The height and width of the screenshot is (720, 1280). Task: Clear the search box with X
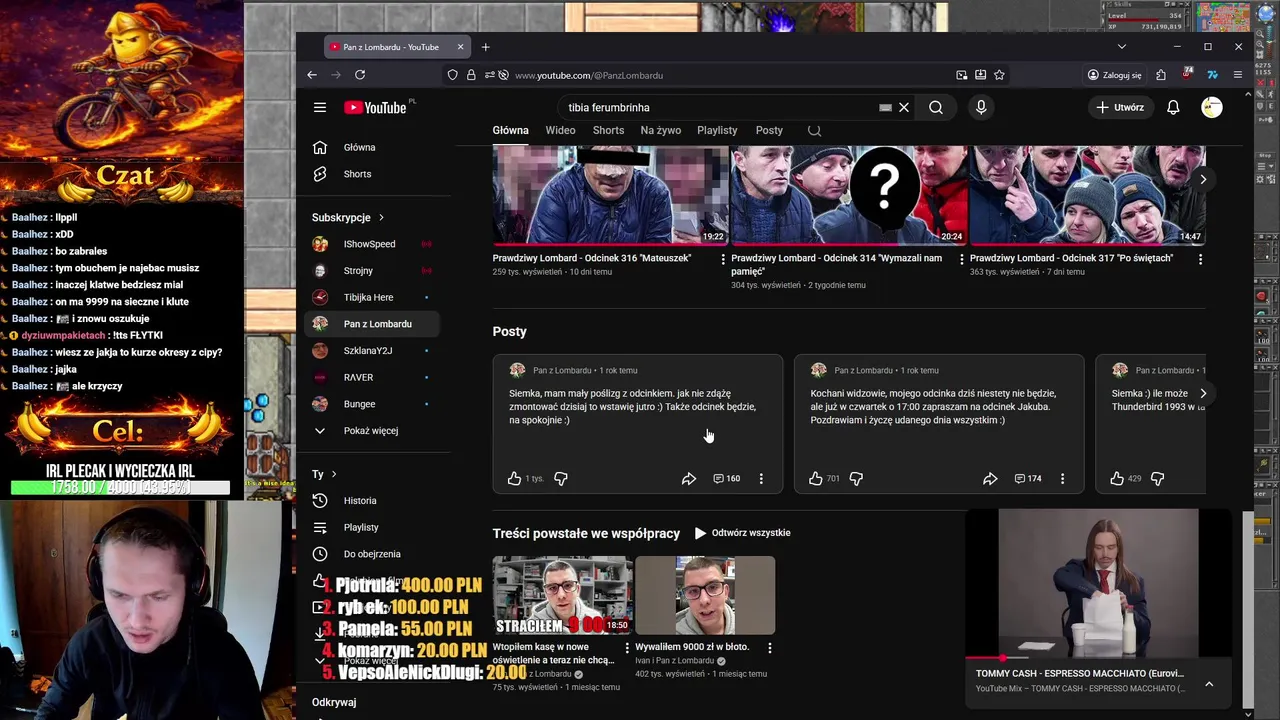[x=904, y=107]
